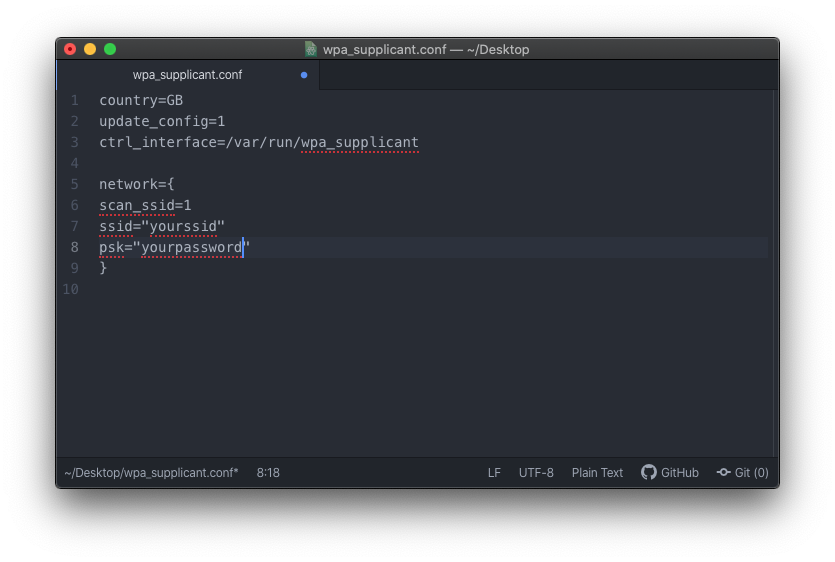Select the wpa_supplicant.conf tab

[x=187, y=75]
